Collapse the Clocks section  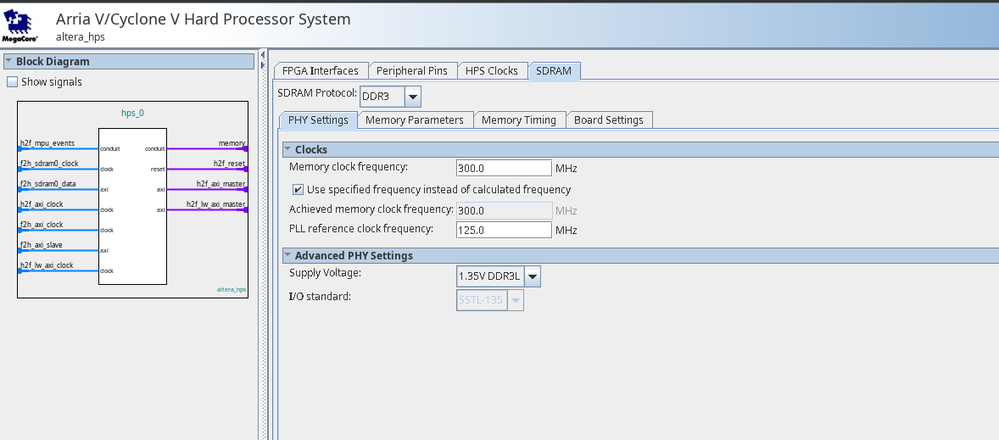point(287,149)
